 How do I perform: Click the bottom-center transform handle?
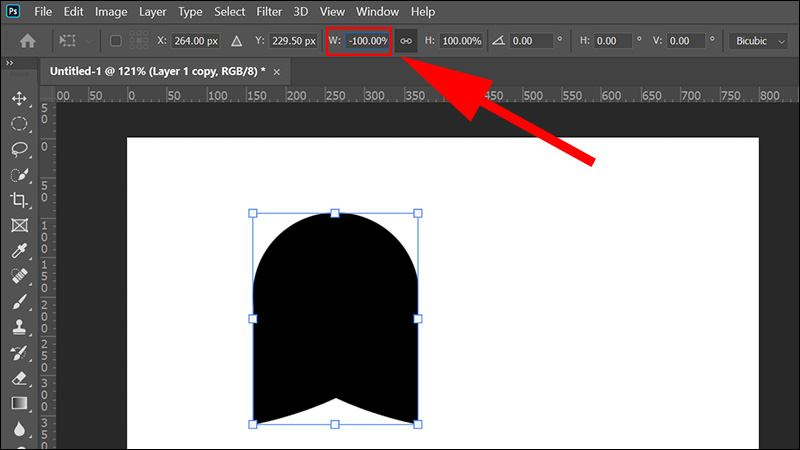[x=335, y=424]
